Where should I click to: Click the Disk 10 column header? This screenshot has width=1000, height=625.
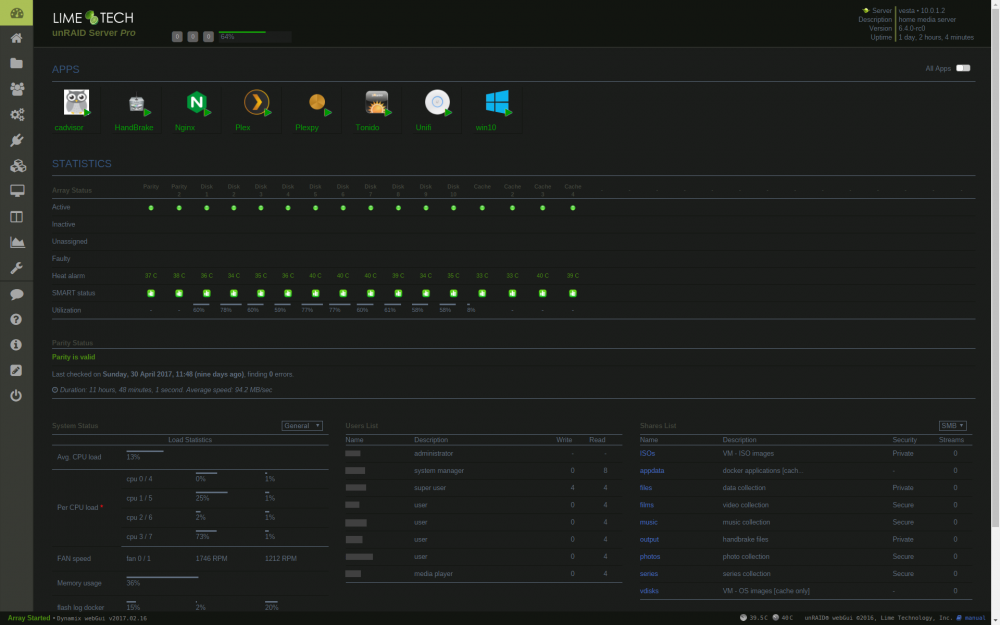453,190
